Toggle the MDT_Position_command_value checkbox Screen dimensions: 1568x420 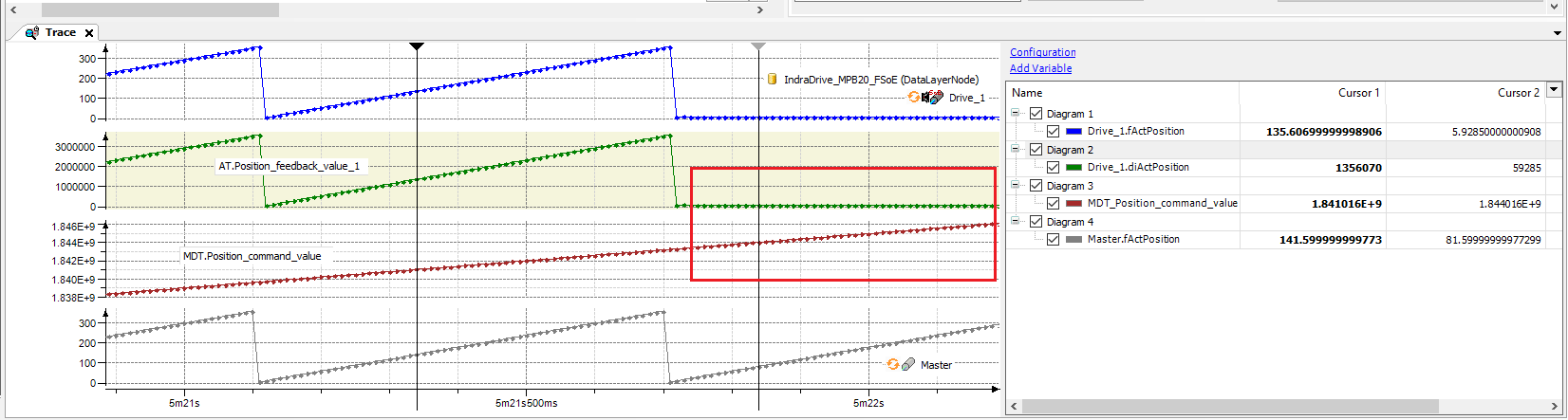(1053, 204)
